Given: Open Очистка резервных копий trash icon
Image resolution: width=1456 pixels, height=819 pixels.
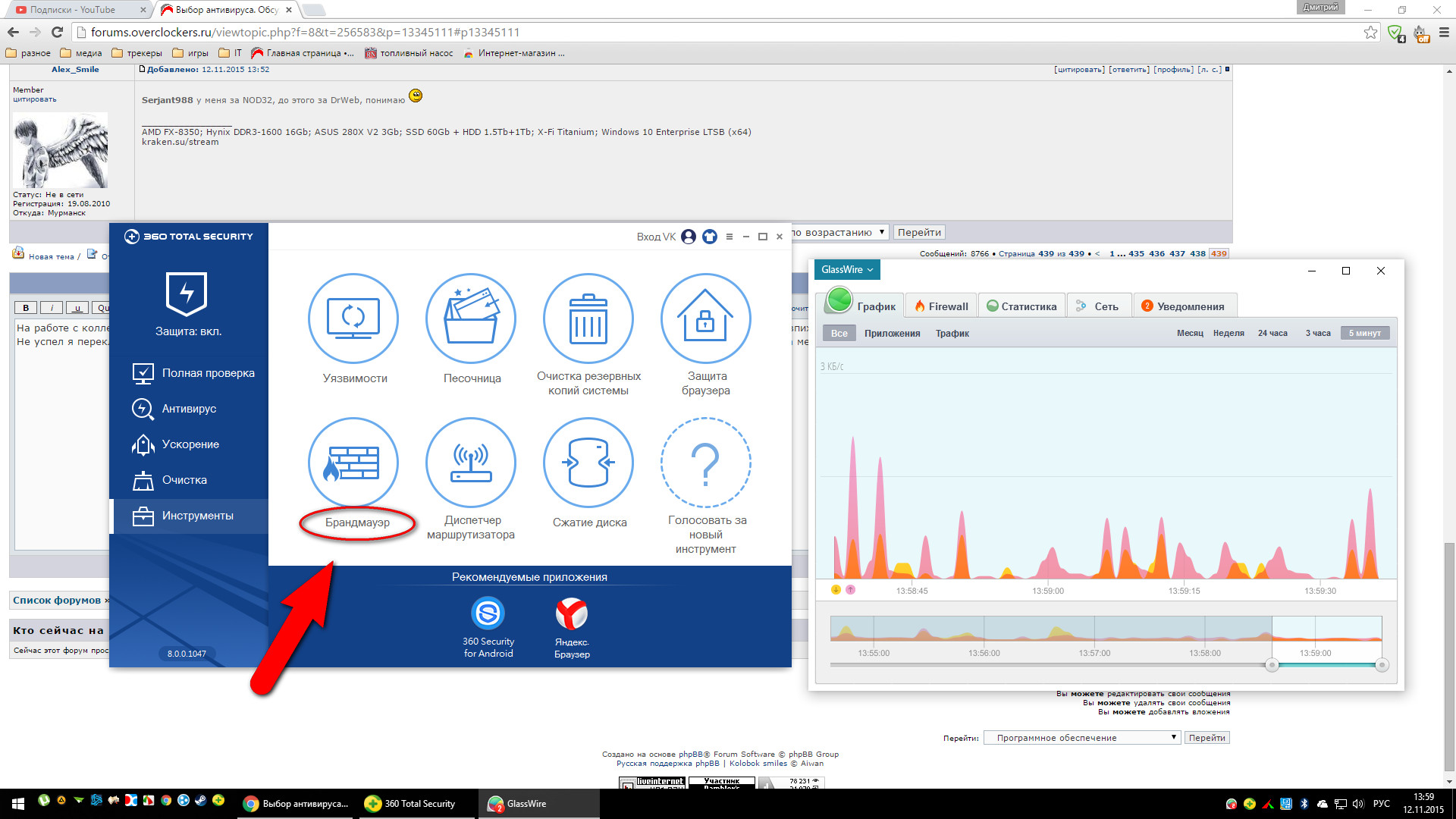Looking at the screenshot, I should (588, 318).
